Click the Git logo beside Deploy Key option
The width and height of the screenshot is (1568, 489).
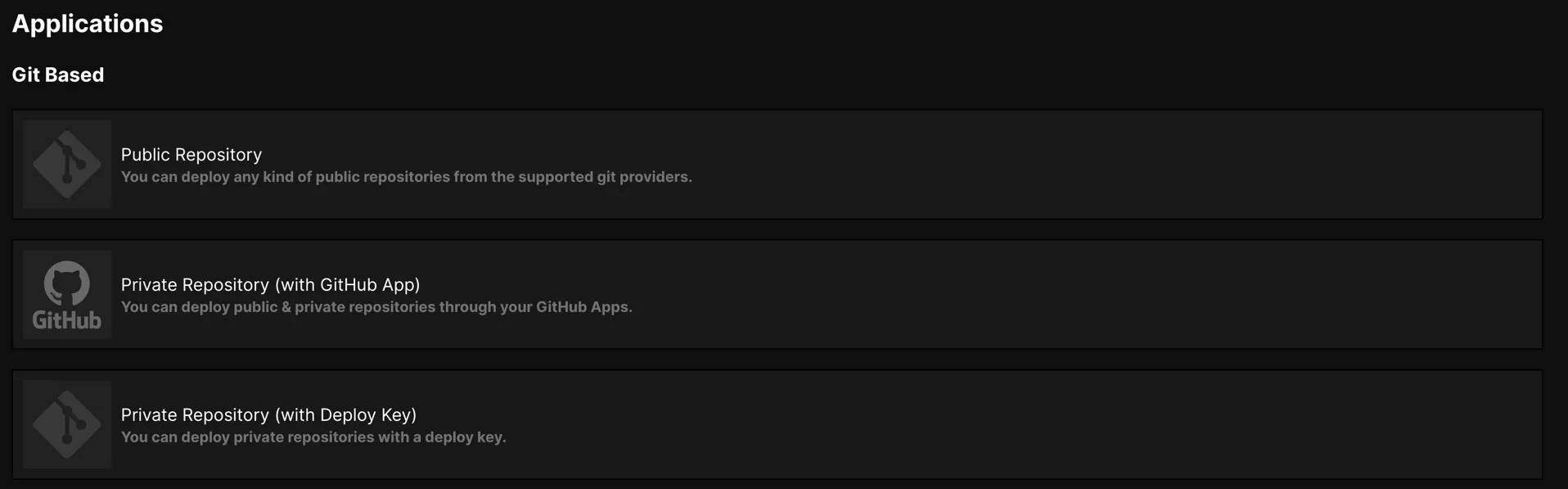(x=67, y=424)
